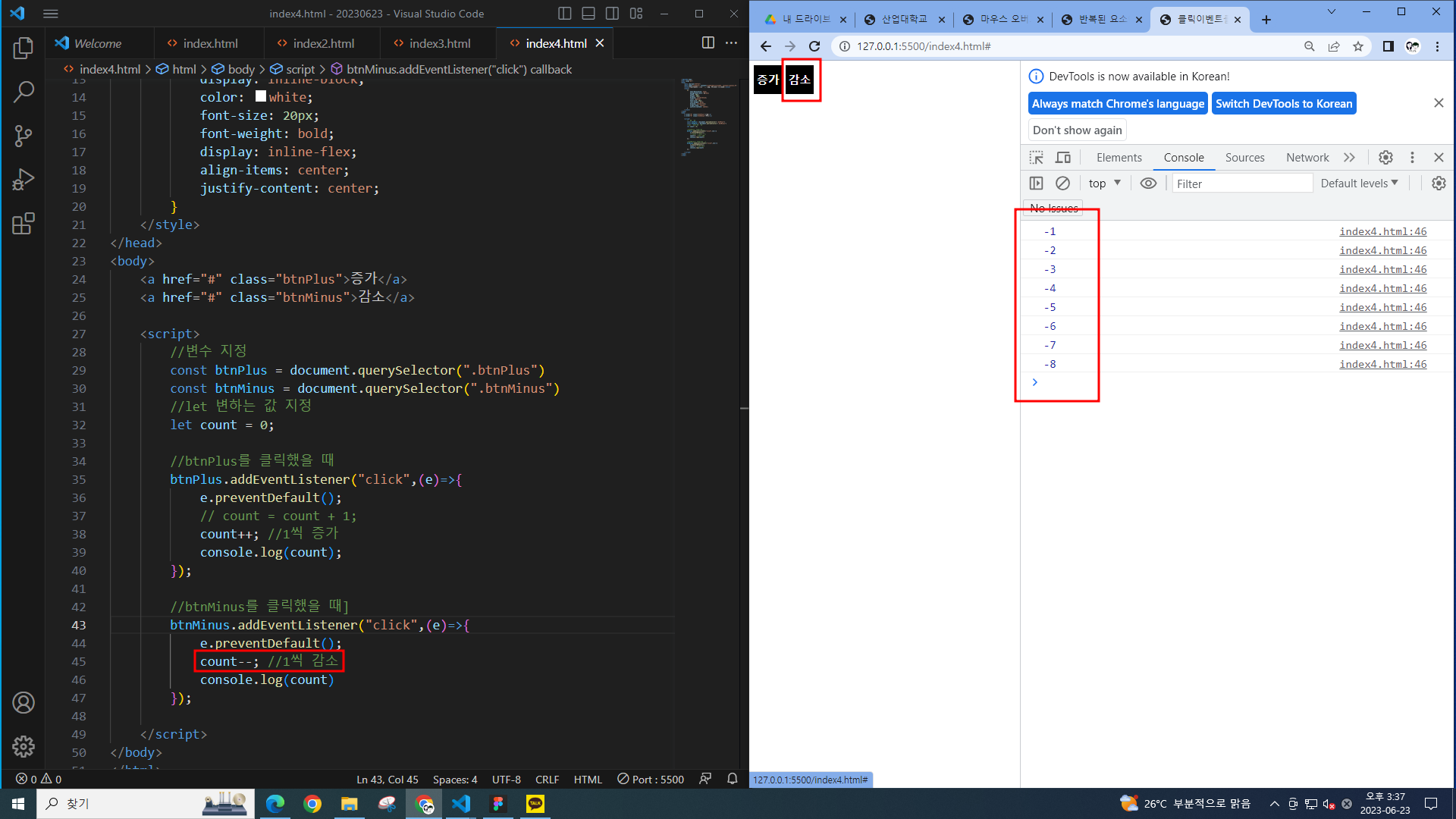Screen dimensions: 1456x819
Task: Toggle live expression eye icon
Action: (1148, 184)
